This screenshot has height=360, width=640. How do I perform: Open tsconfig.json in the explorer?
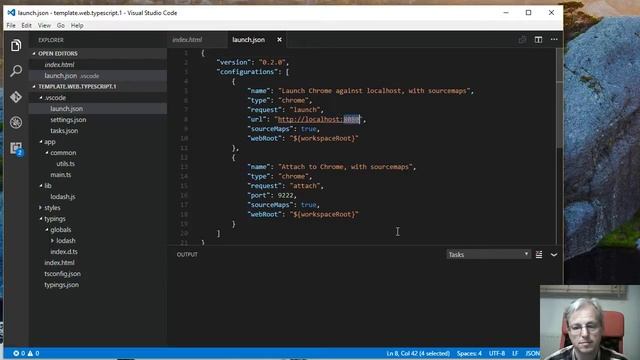(62, 274)
